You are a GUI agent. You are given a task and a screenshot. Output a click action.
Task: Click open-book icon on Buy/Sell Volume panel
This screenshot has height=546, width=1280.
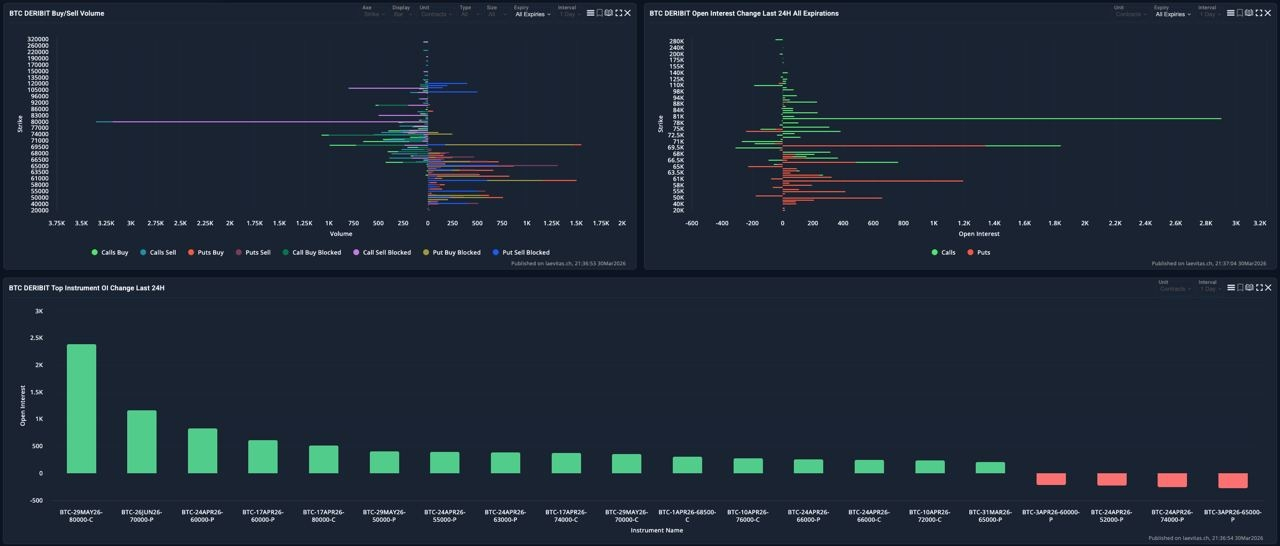tap(609, 13)
